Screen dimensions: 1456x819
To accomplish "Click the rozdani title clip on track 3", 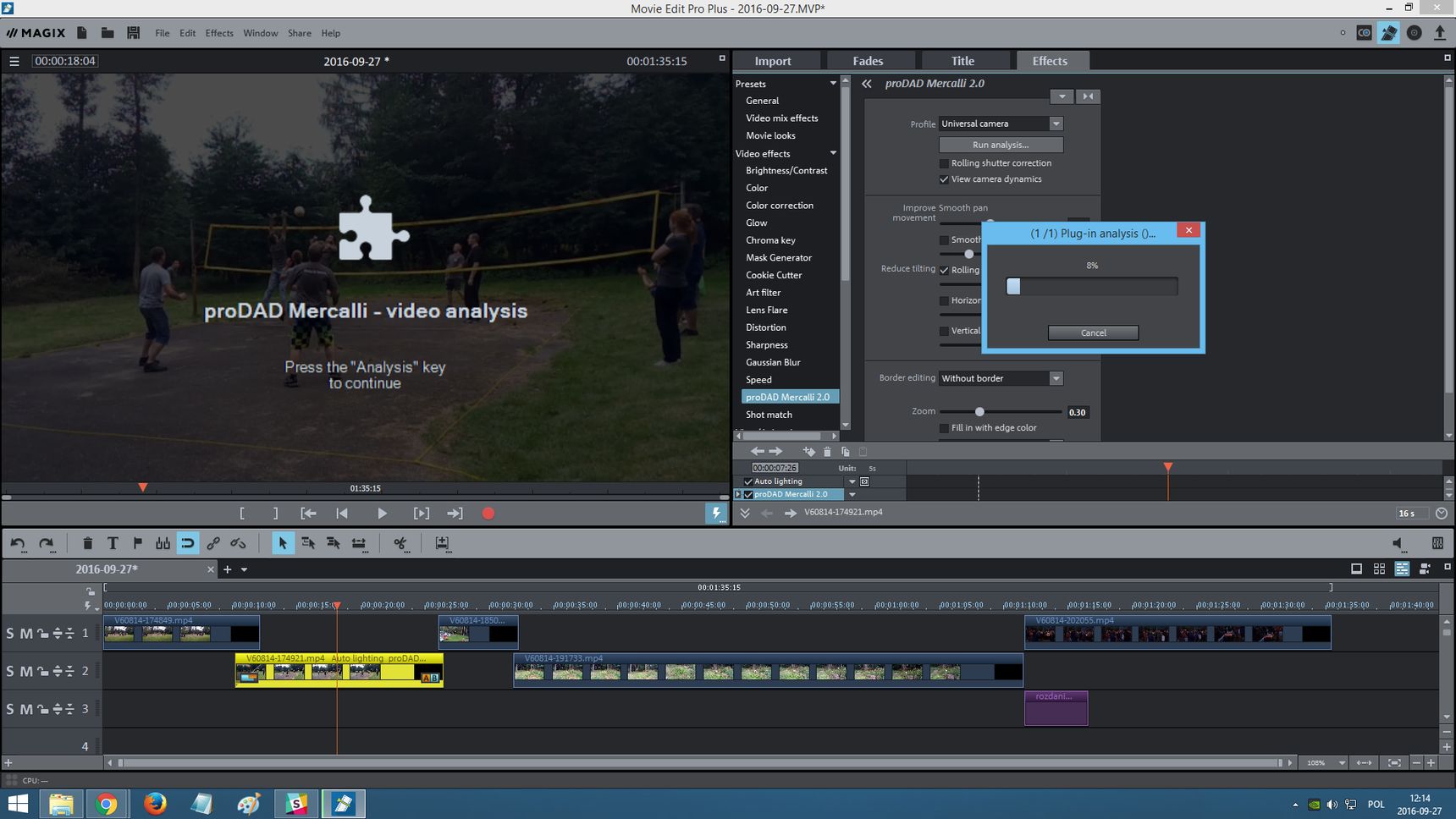I will pyautogui.click(x=1056, y=708).
